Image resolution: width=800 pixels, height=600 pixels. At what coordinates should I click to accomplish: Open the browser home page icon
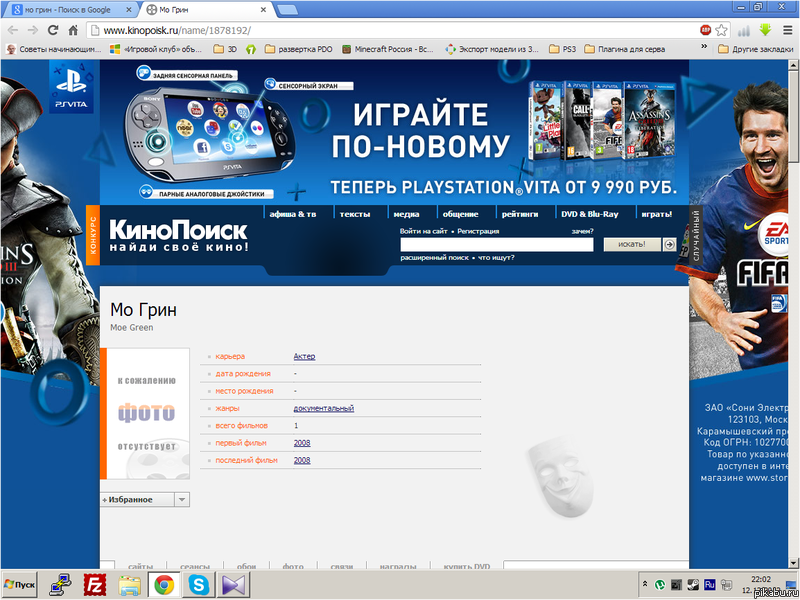pyautogui.click(x=73, y=30)
